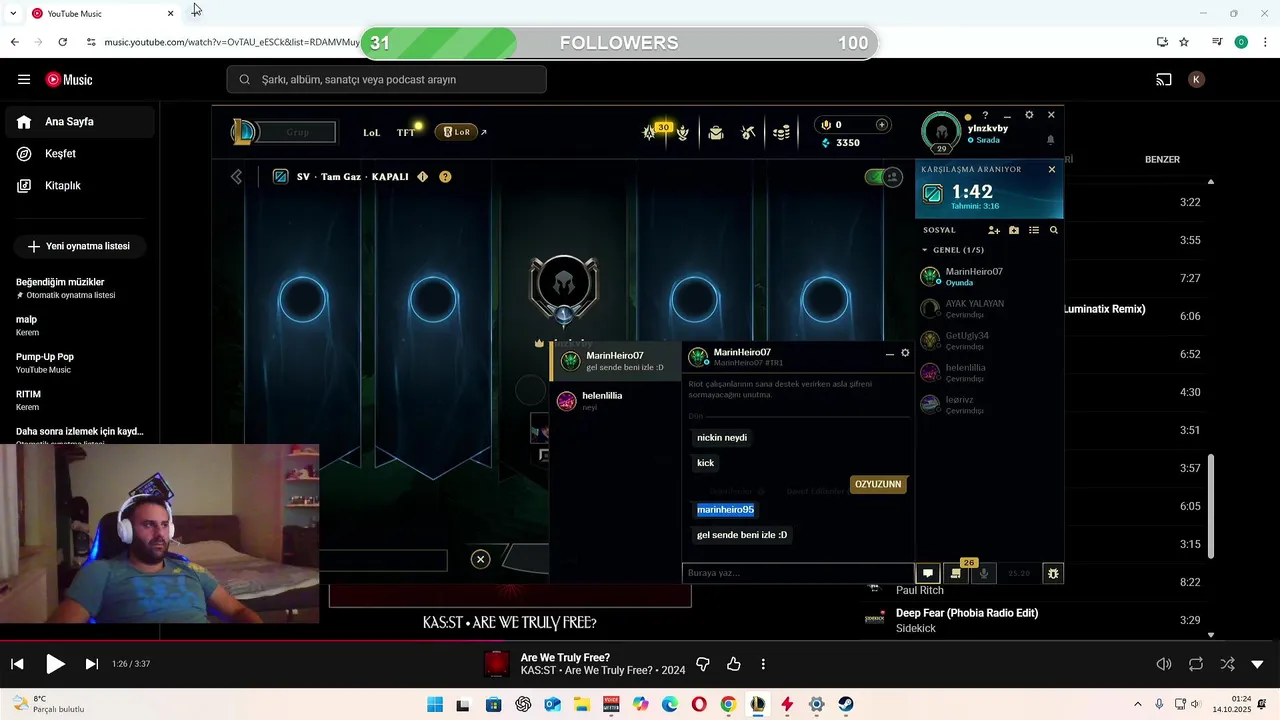This screenshot has width=1280, height=720.
Task: Open song more options three dots
Action: (763, 664)
